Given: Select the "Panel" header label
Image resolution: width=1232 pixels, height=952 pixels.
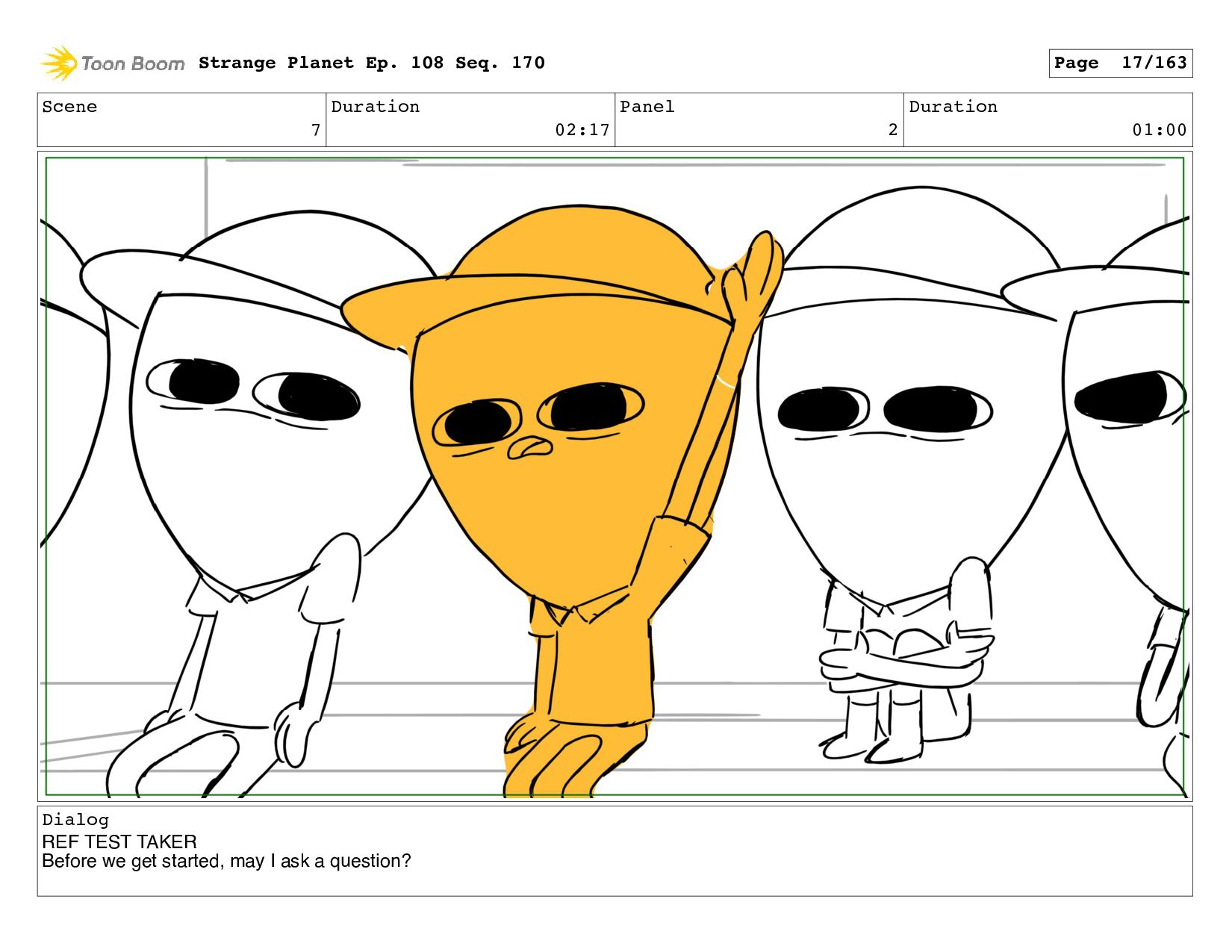Looking at the screenshot, I should 647,107.
